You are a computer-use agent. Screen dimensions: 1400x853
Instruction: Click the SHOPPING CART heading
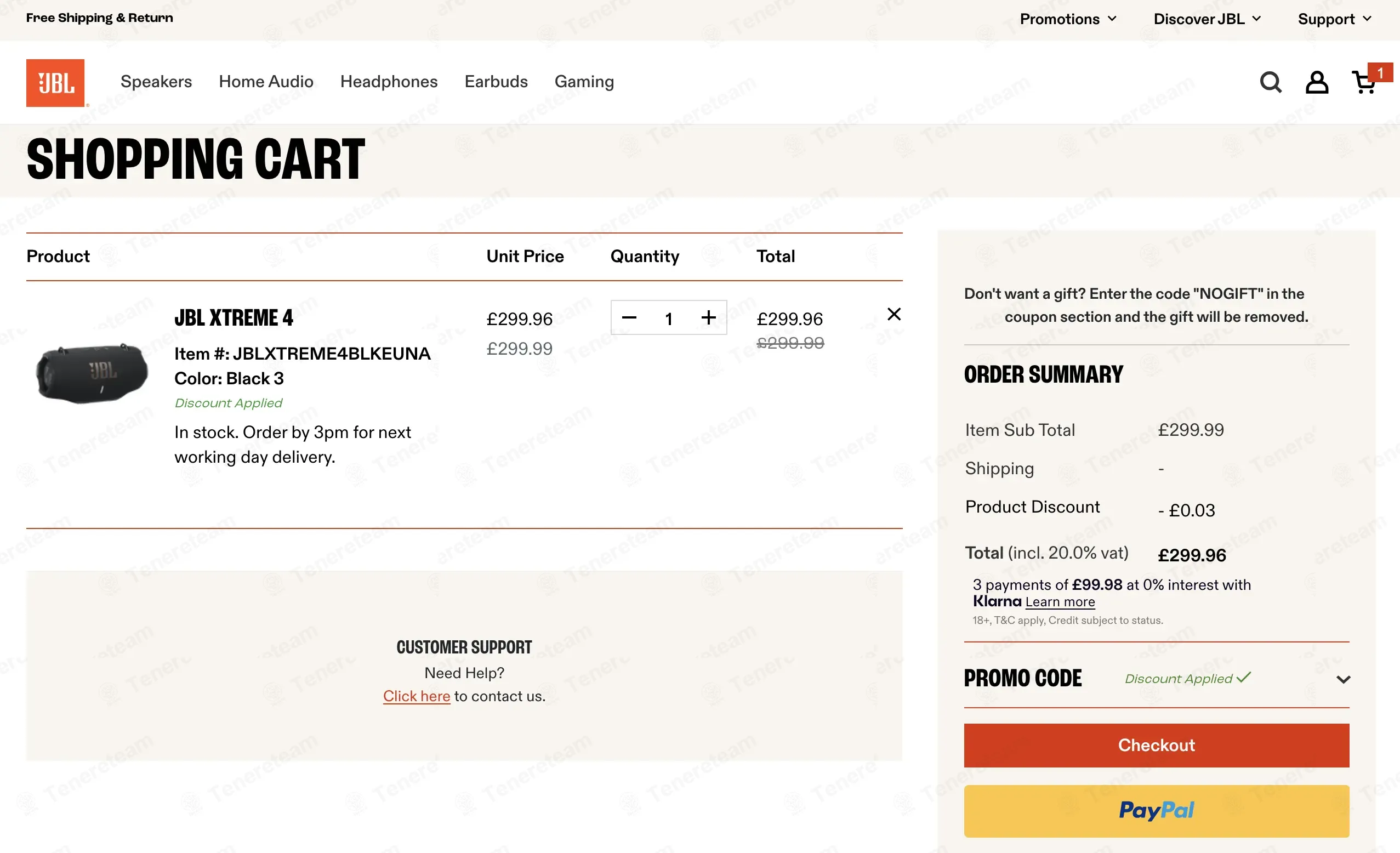coord(196,159)
